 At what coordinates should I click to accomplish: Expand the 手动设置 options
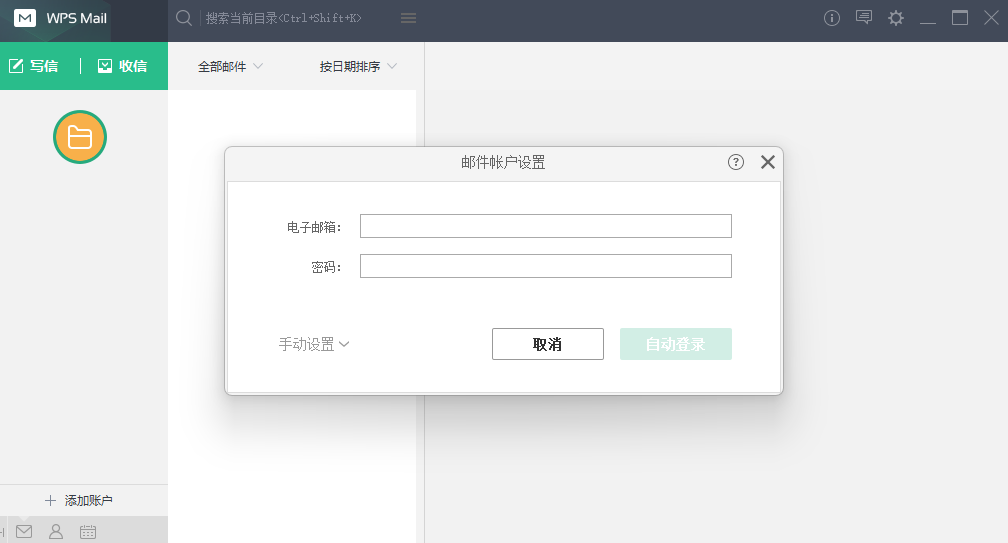pos(313,344)
